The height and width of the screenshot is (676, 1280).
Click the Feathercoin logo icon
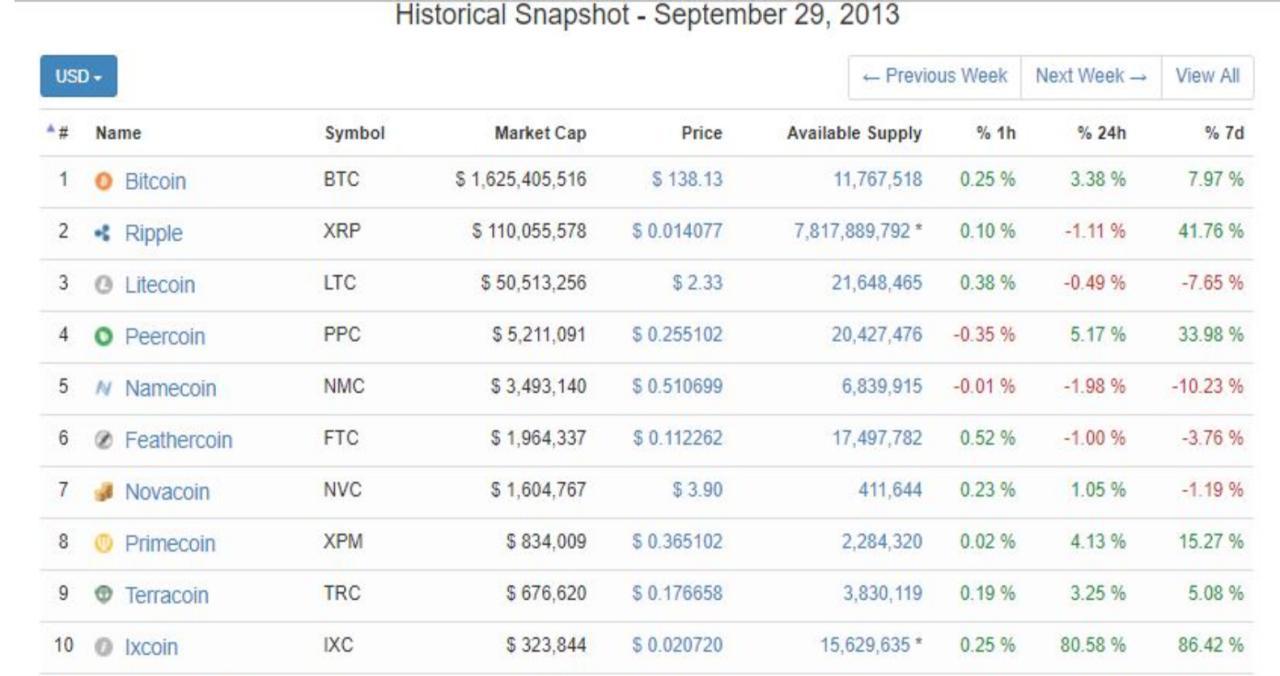[x=103, y=441]
